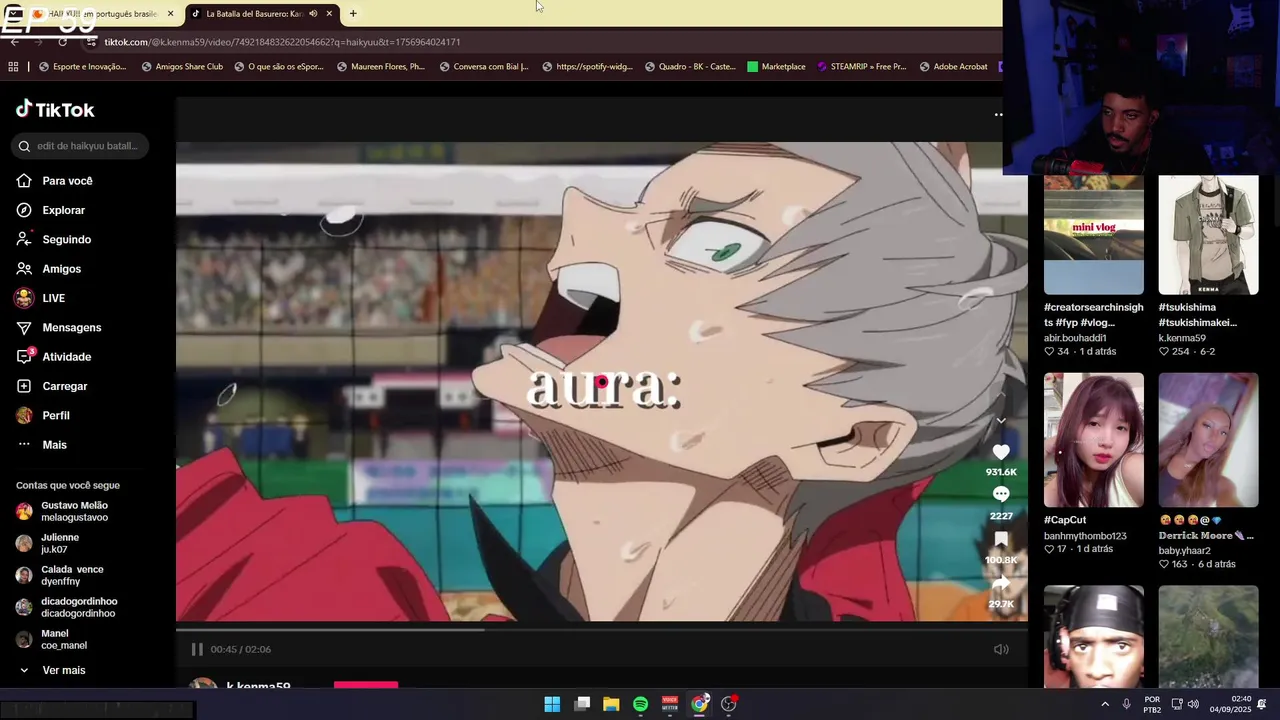The image size is (1280, 720).
Task: Open the three-dot video options menu
Action: pos(998,115)
